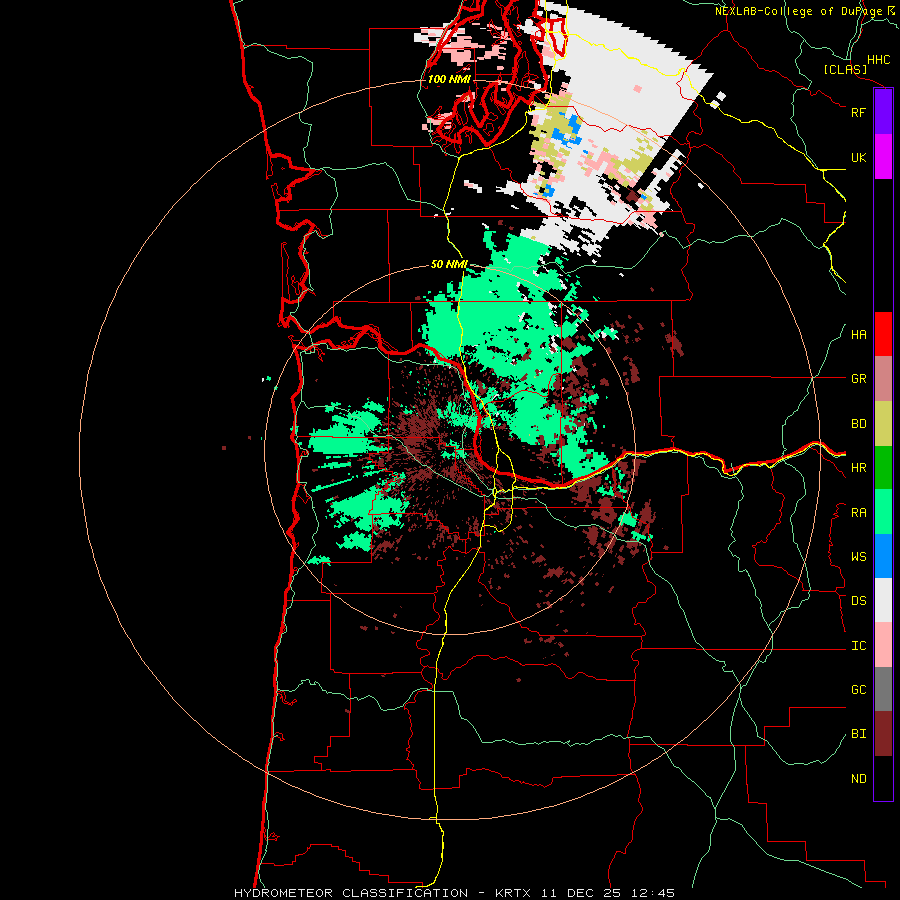The image size is (900, 900).
Task: Click the GR legend color block
Action: point(883,379)
